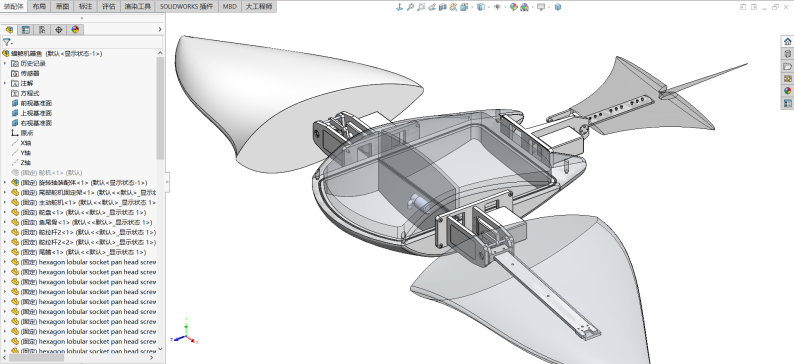Open the View Palette task pane icon
This screenshot has width=794, height=364.
[787, 78]
